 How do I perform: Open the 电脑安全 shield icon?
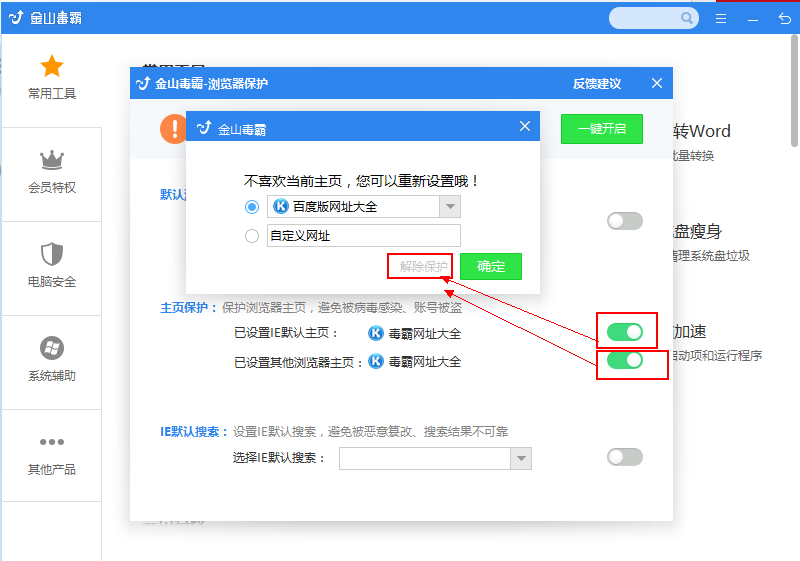[52, 254]
